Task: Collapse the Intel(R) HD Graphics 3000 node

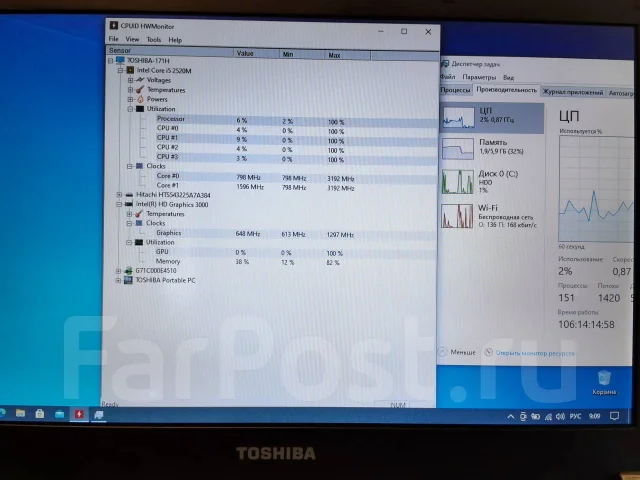Action: [x=119, y=204]
